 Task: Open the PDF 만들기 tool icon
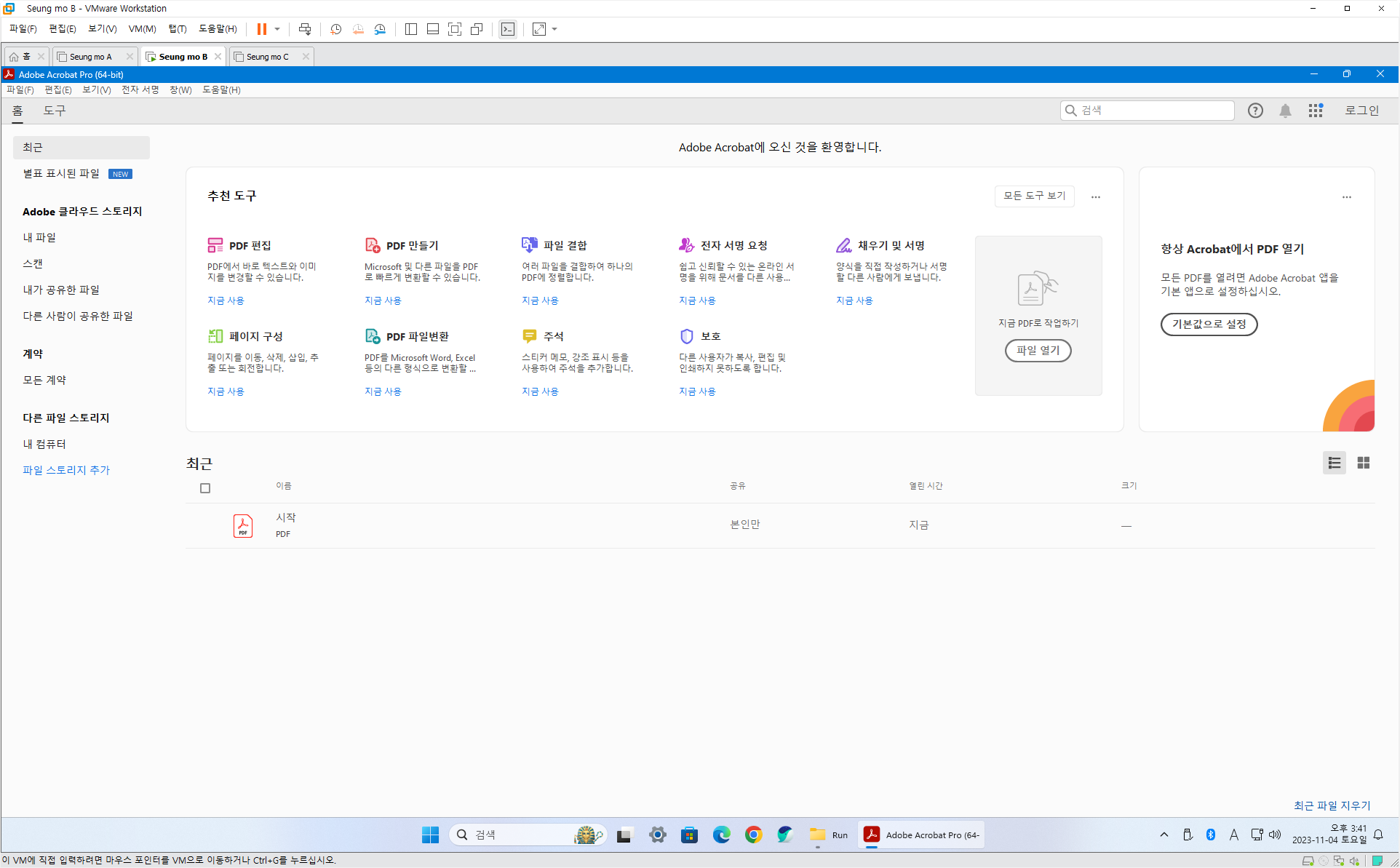pos(373,245)
